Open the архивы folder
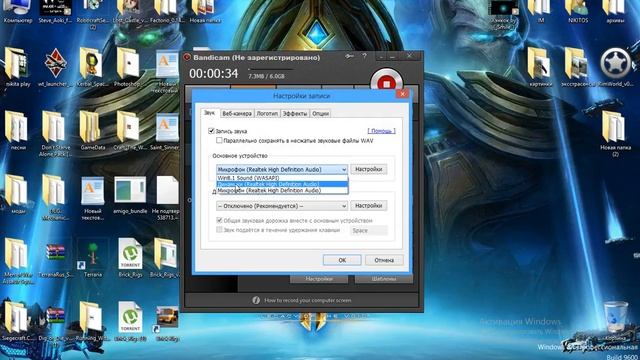640x360 pixels. point(615,11)
